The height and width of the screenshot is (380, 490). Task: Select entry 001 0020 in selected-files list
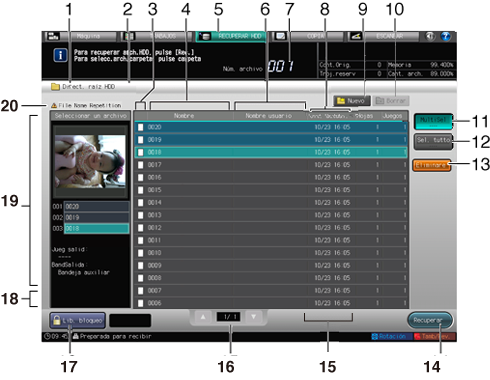[96, 207]
